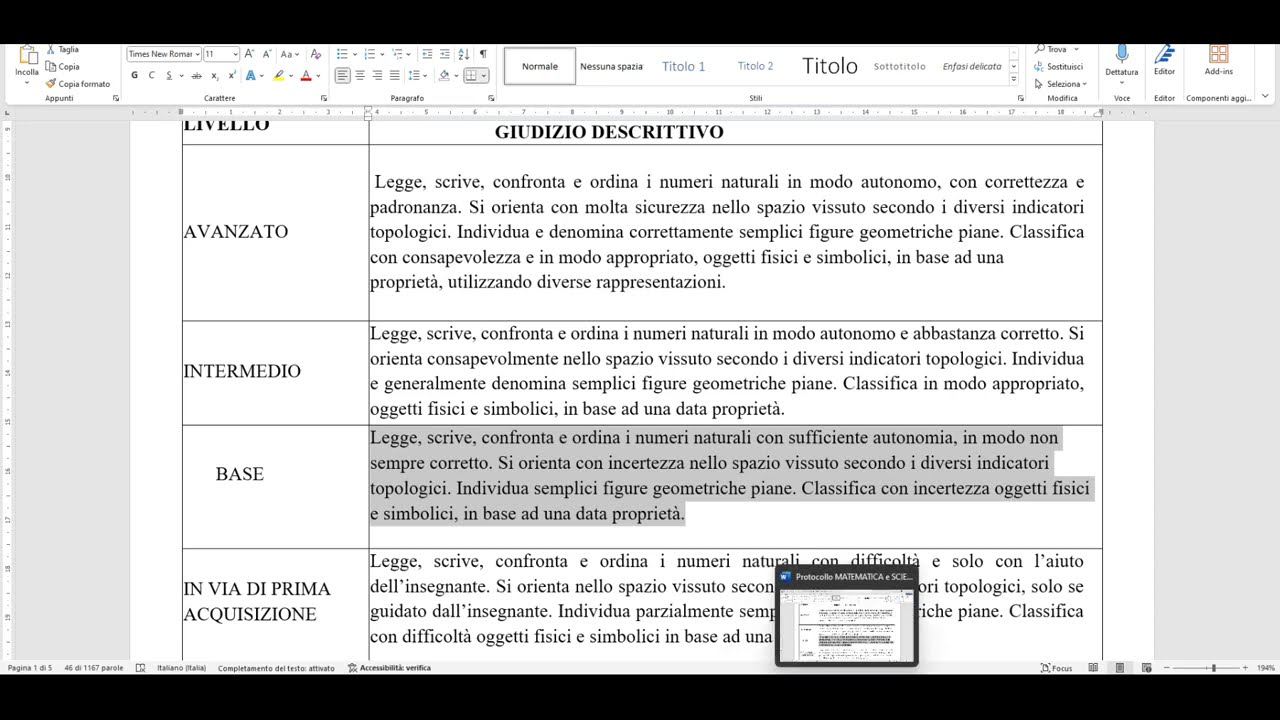Toggle italic C formatting
Viewport: 1280px width, 720px height.
click(x=151, y=75)
